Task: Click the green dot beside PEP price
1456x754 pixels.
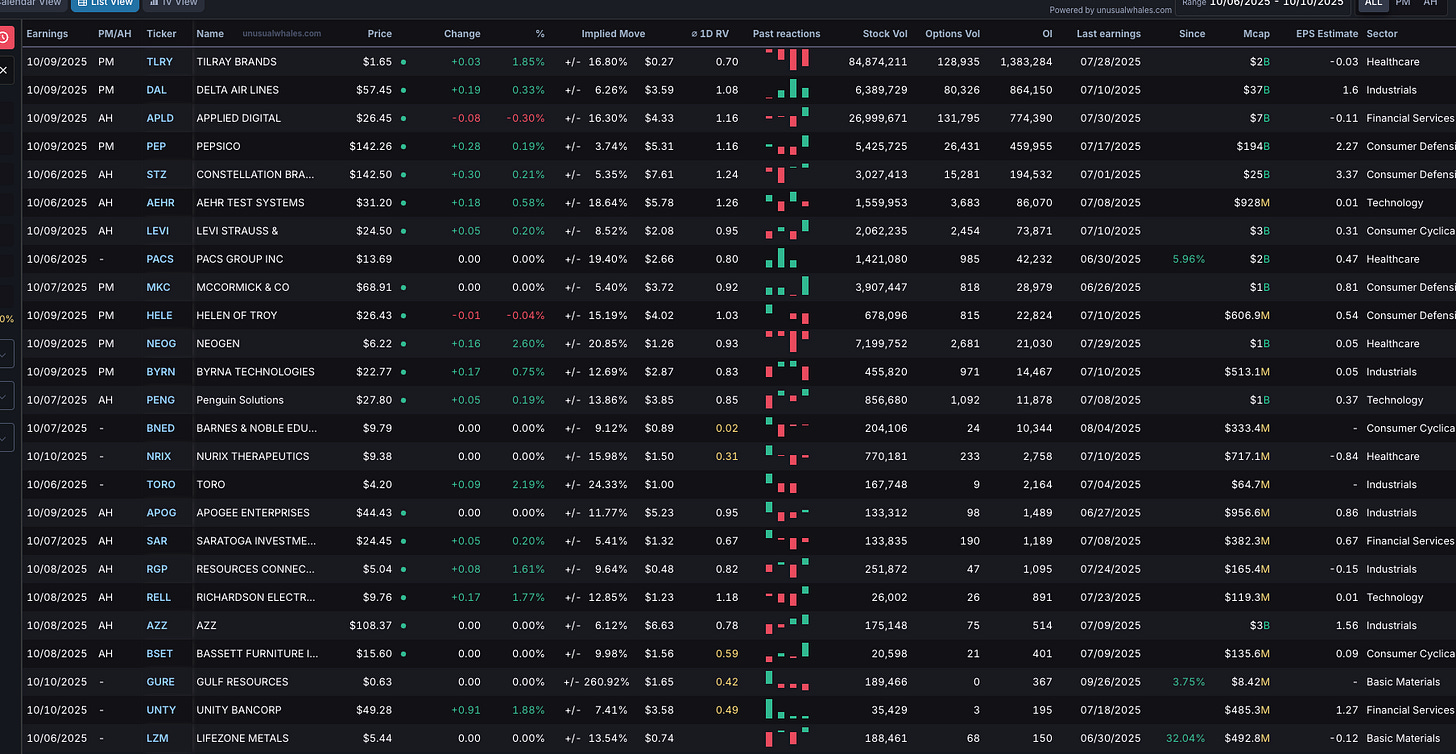Action: pos(403,146)
